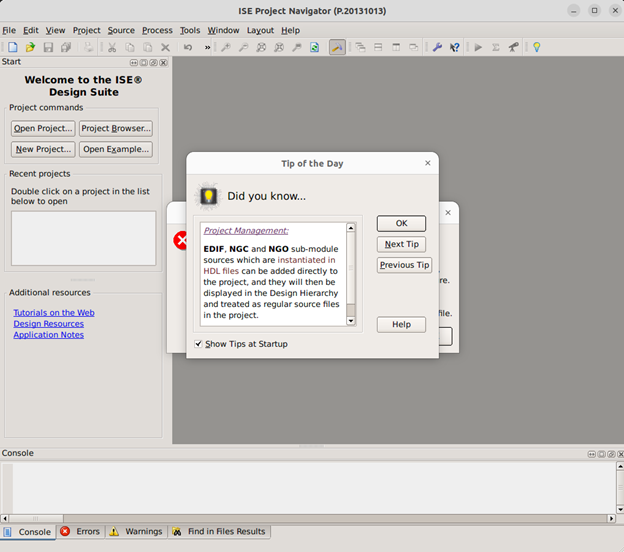Viewport: 624px width, 552px height.
Task: Open the Tools menu
Action: (x=190, y=30)
